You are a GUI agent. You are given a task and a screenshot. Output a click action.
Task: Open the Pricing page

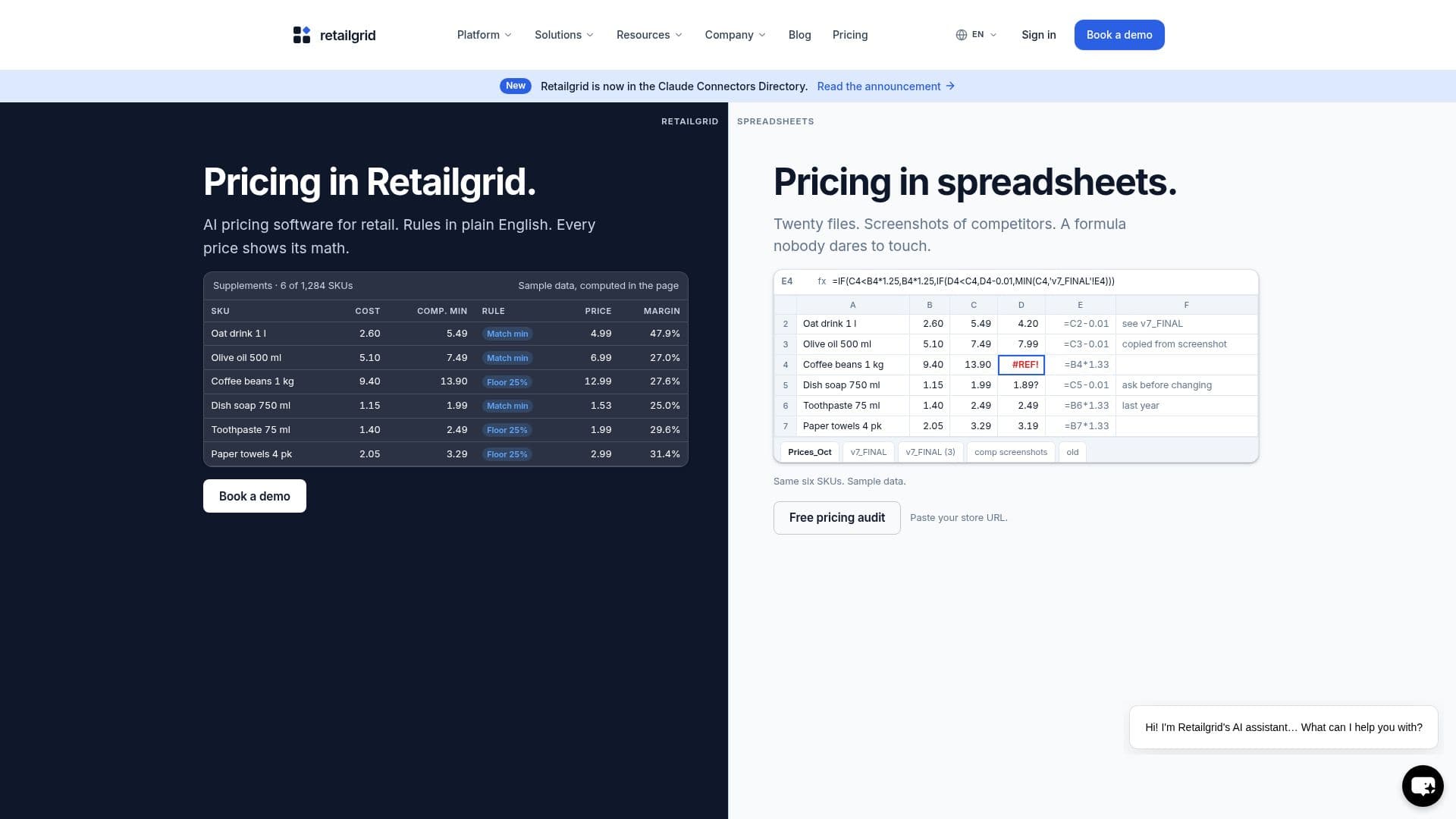click(849, 35)
